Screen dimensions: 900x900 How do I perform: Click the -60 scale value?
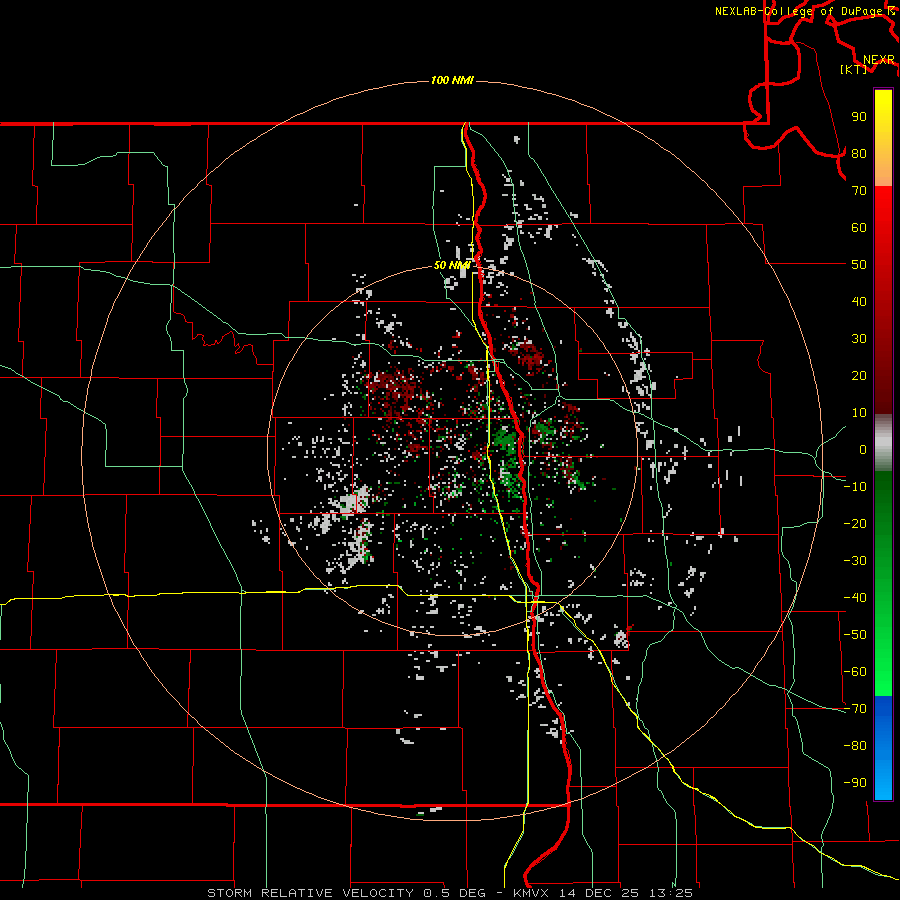pos(855,672)
